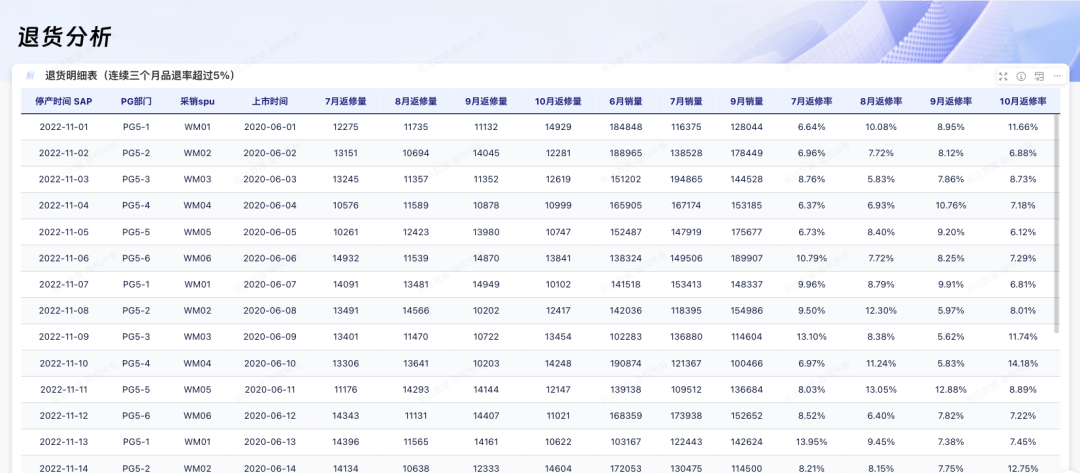Click the 9月销量 column header

747,101
